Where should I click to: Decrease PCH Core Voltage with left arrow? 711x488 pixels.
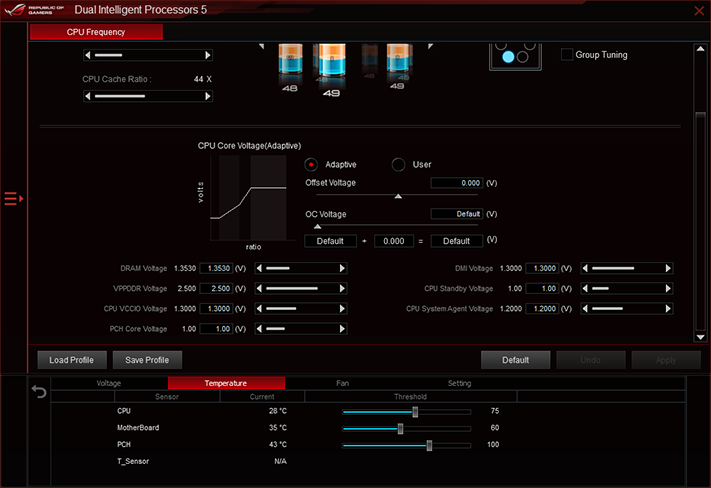(259, 329)
